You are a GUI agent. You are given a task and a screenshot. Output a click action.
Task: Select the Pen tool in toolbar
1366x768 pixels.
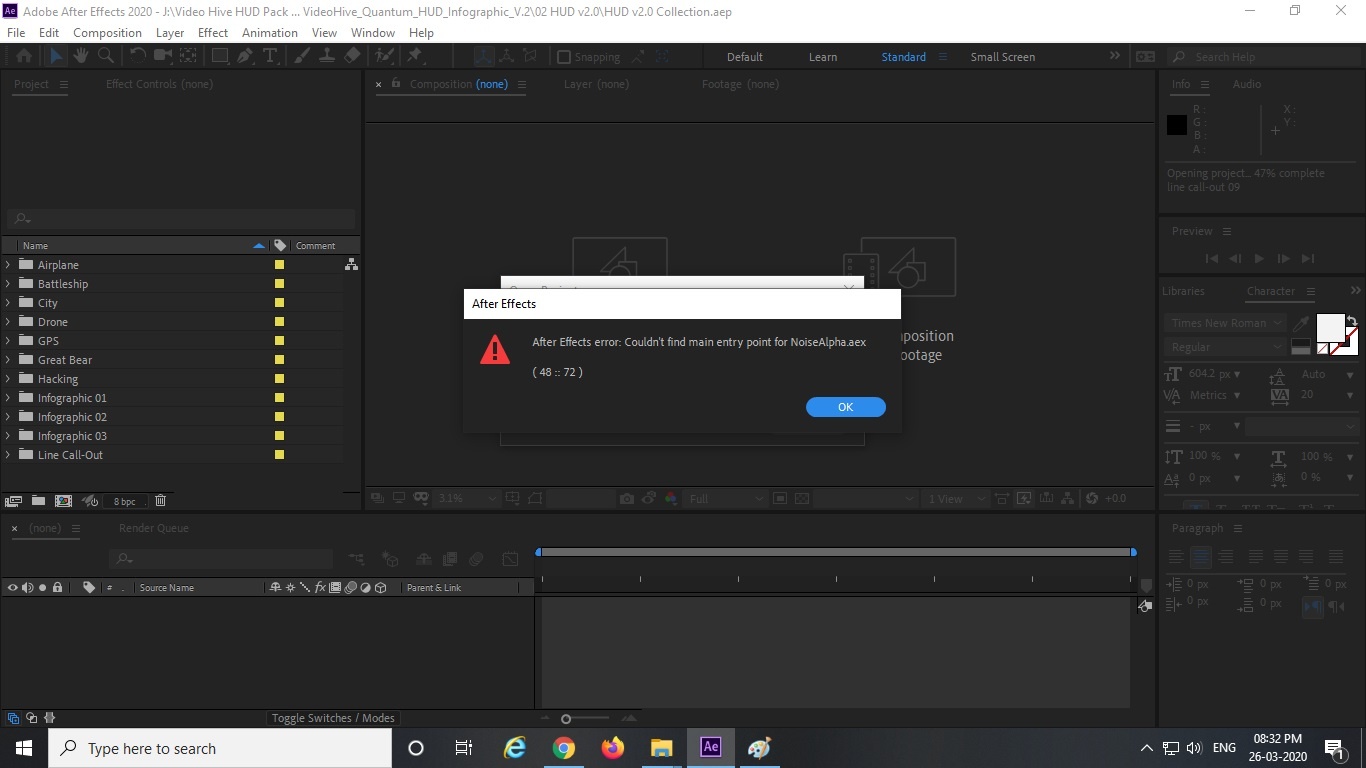[245, 56]
